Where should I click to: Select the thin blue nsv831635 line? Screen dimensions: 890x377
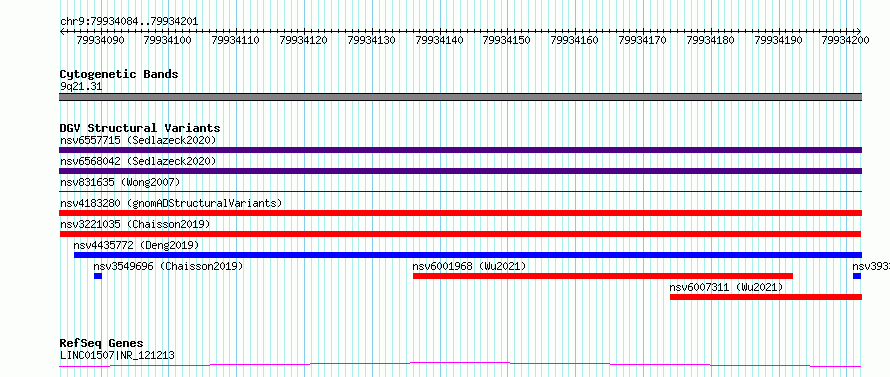pyautogui.click(x=460, y=192)
